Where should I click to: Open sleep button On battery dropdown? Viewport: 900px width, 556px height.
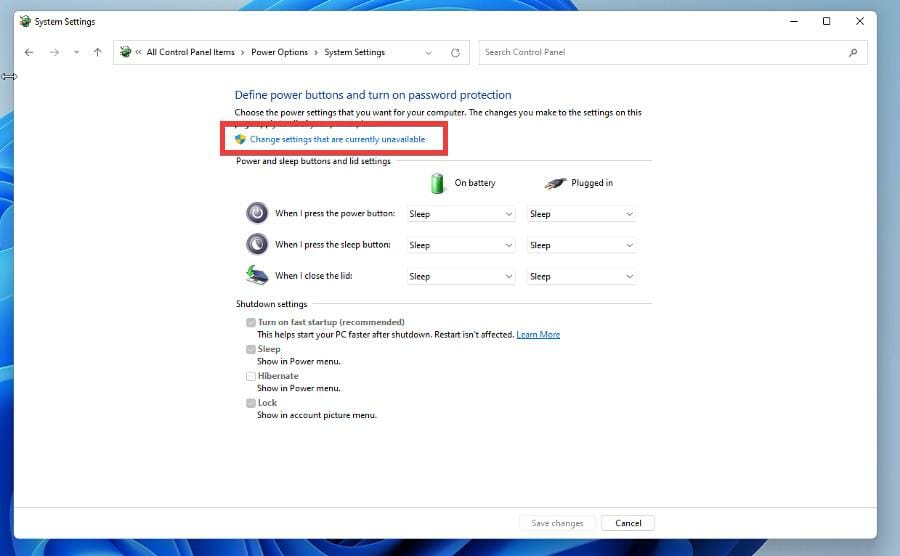[461, 245]
